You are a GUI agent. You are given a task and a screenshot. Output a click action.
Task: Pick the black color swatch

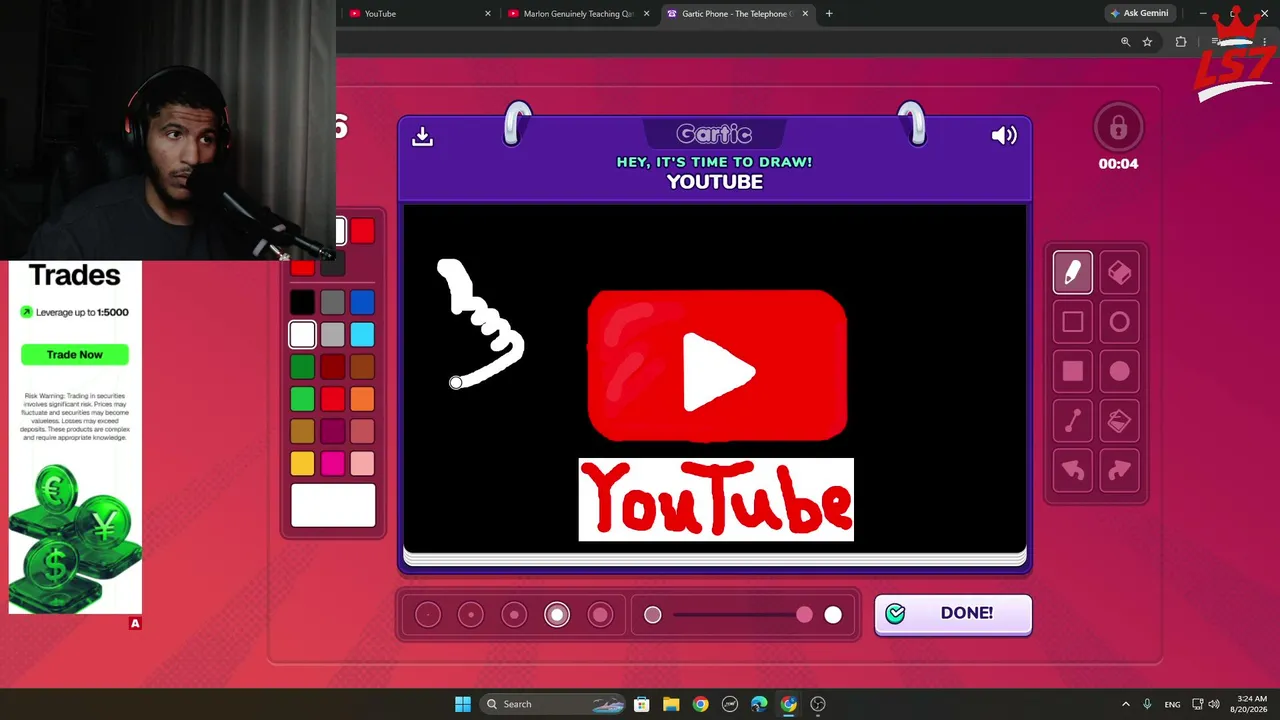(302, 302)
